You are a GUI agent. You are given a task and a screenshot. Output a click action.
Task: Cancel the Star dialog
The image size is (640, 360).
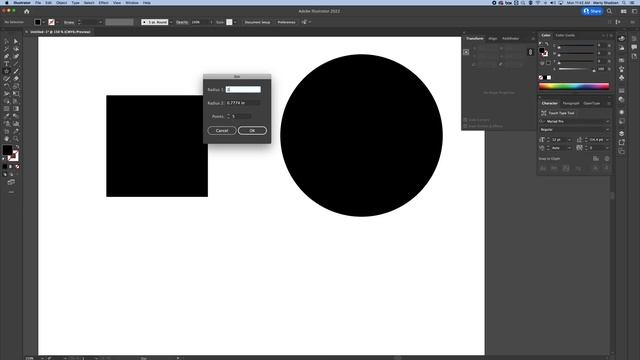[x=222, y=131]
